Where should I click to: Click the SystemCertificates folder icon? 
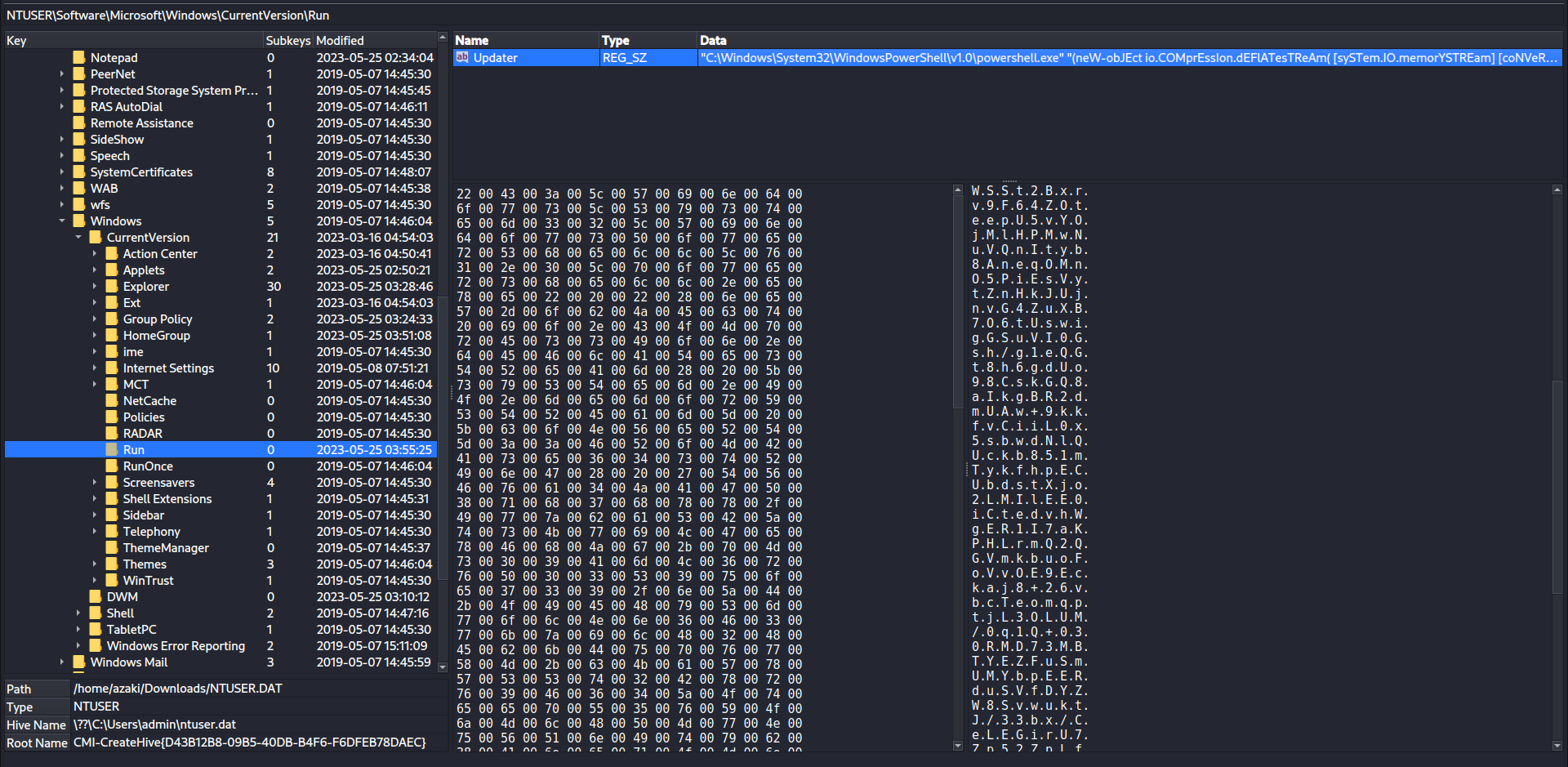pyautogui.click(x=79, y=172)
